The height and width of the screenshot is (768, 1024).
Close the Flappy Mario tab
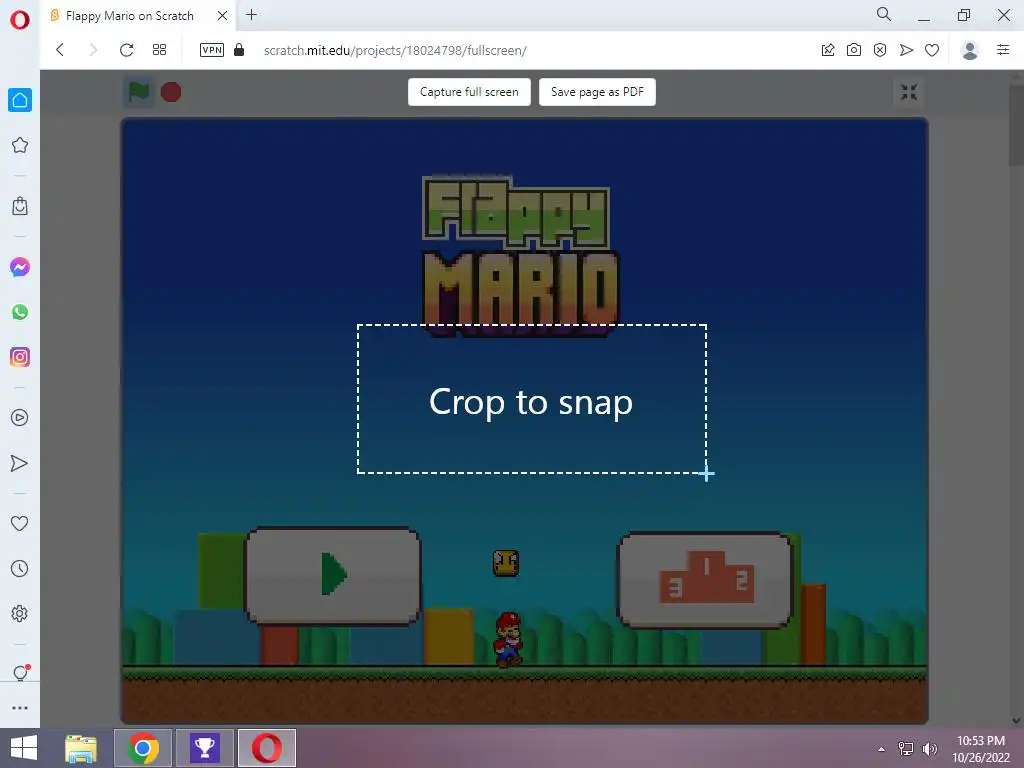point(222,16)
